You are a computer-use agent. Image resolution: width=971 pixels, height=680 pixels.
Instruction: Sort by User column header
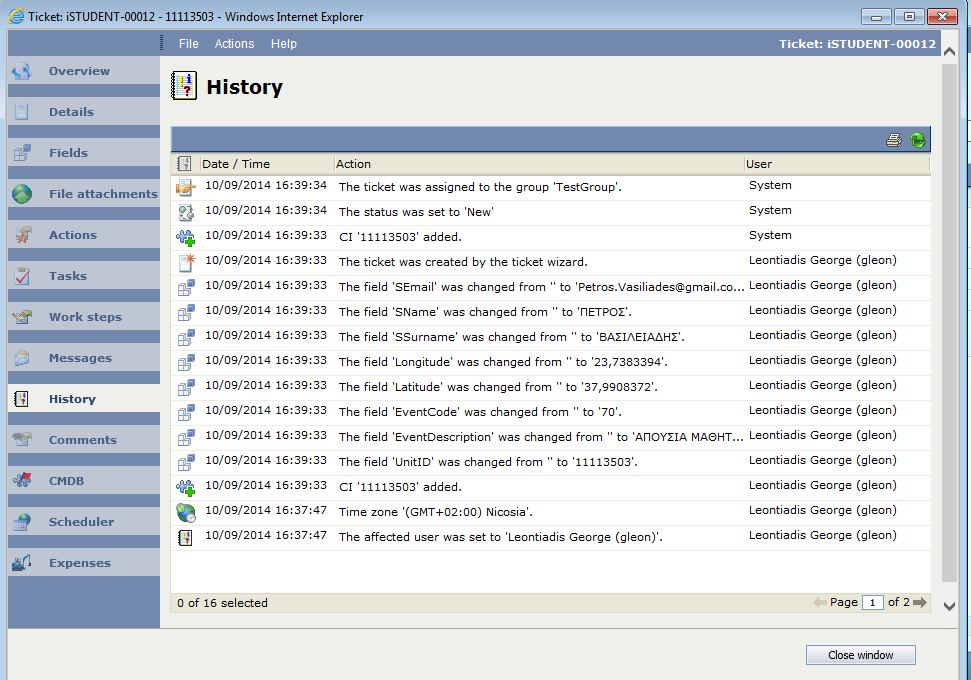837,164
